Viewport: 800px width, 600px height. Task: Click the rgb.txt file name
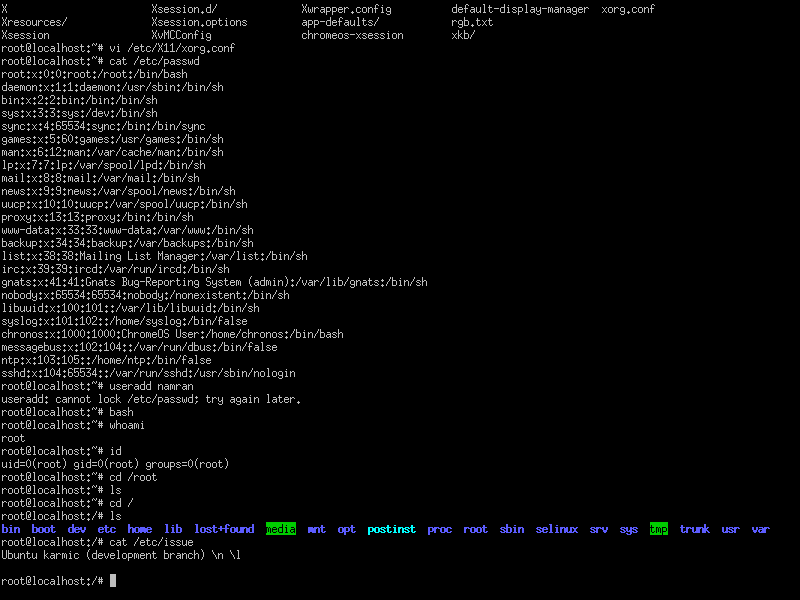pos(472,22)
